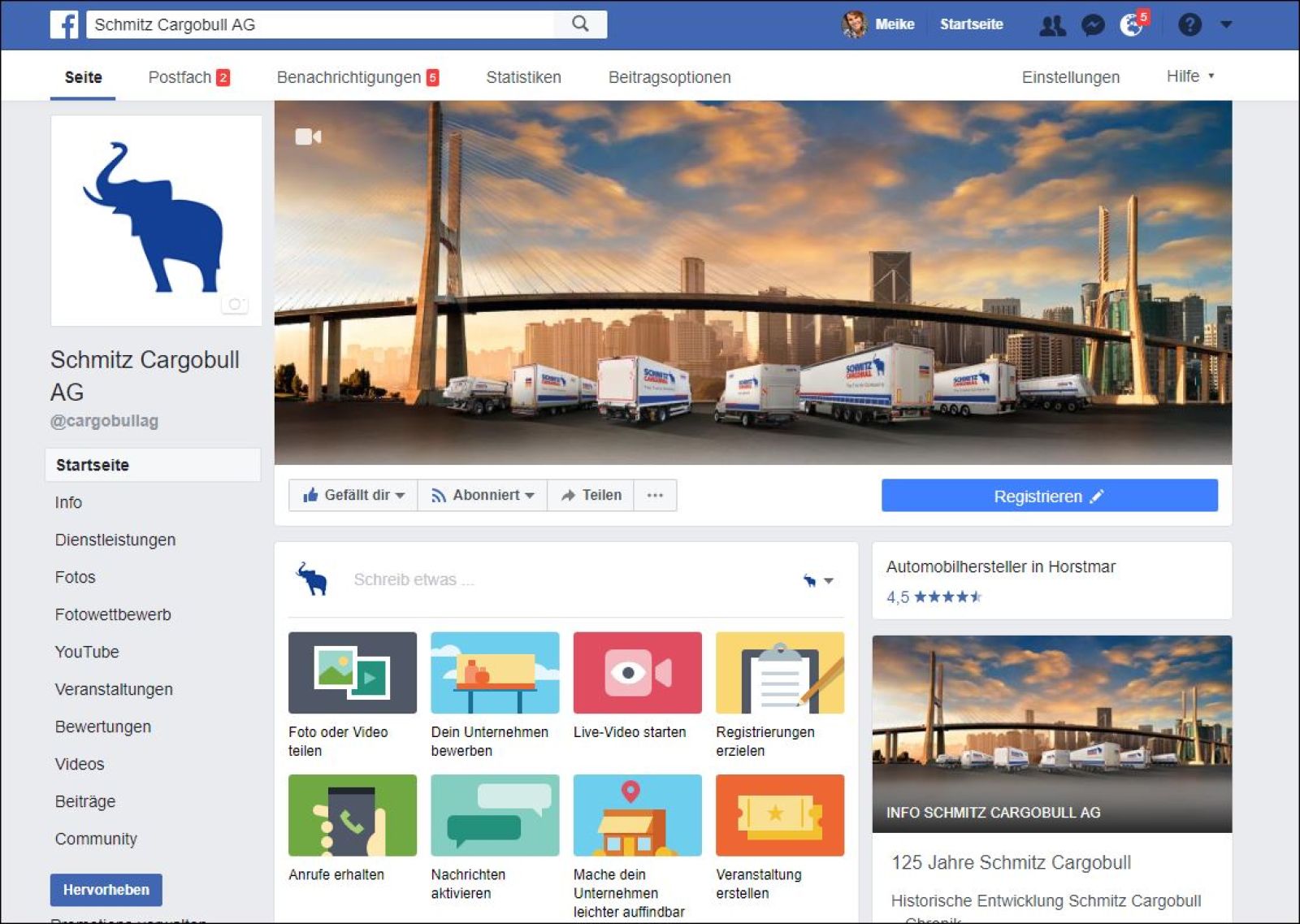Click camera icon on profile picture

235,304
